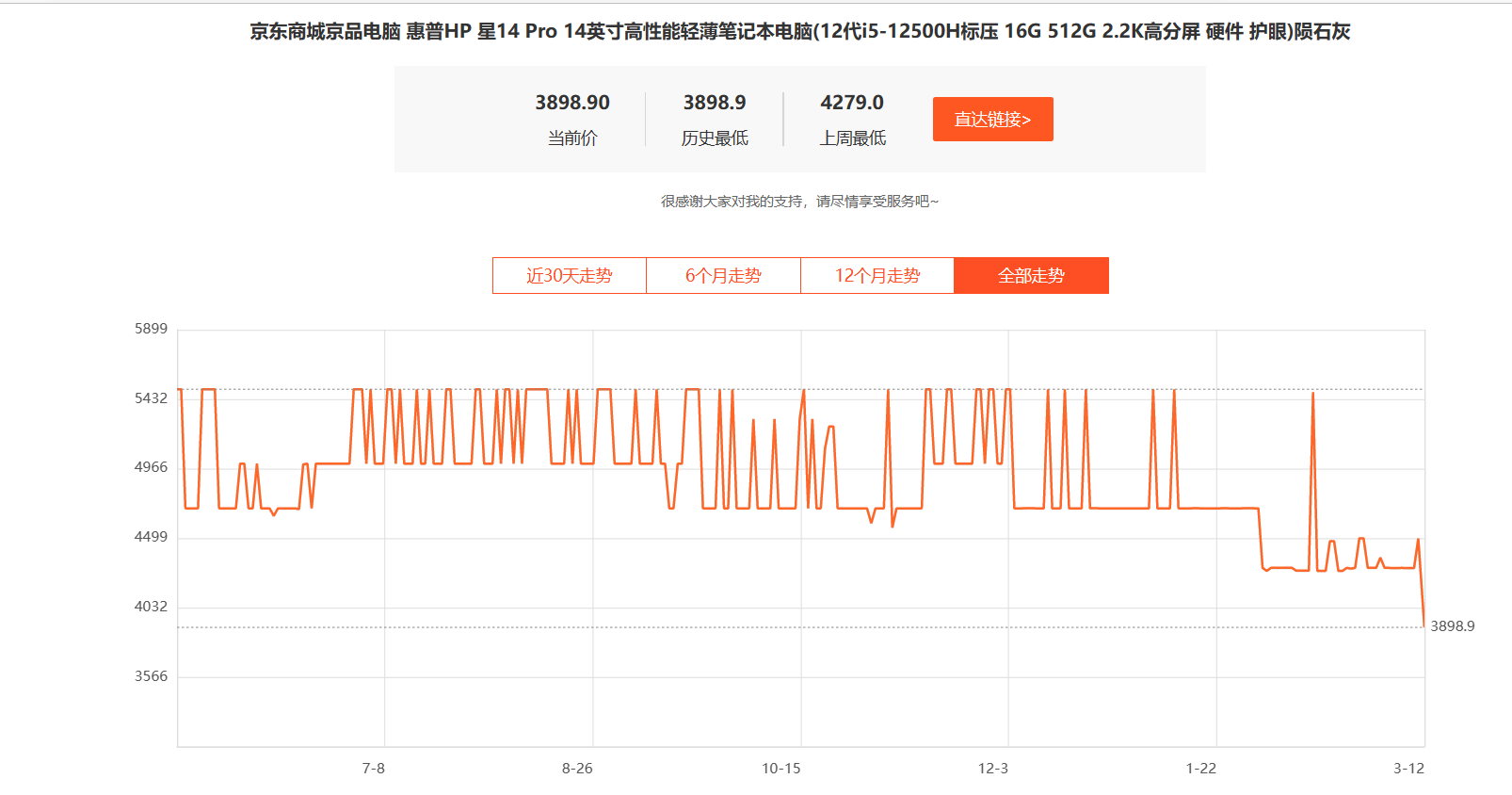Click the 8-26 date label on the x-axis

pos(577,769)
